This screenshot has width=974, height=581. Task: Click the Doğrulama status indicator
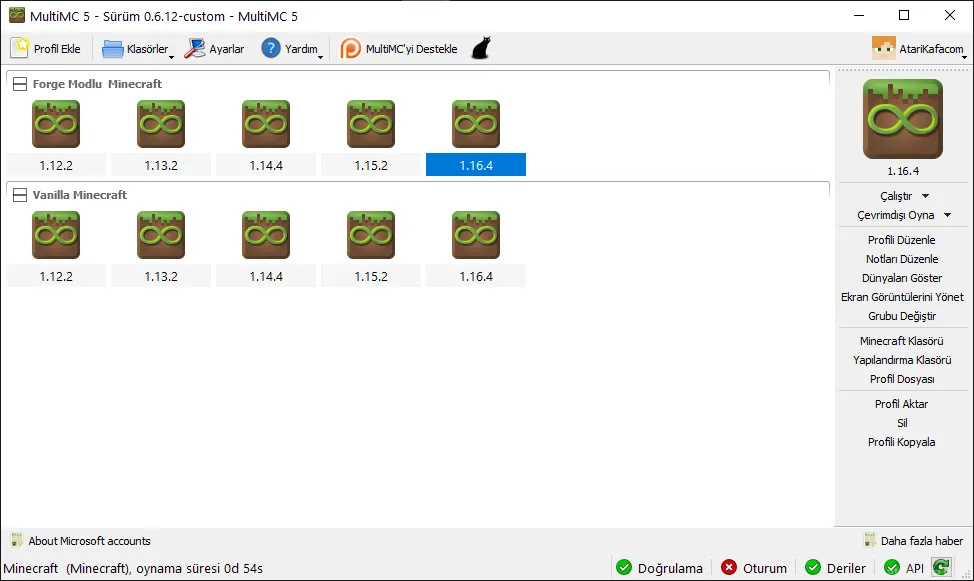[659, 568]
